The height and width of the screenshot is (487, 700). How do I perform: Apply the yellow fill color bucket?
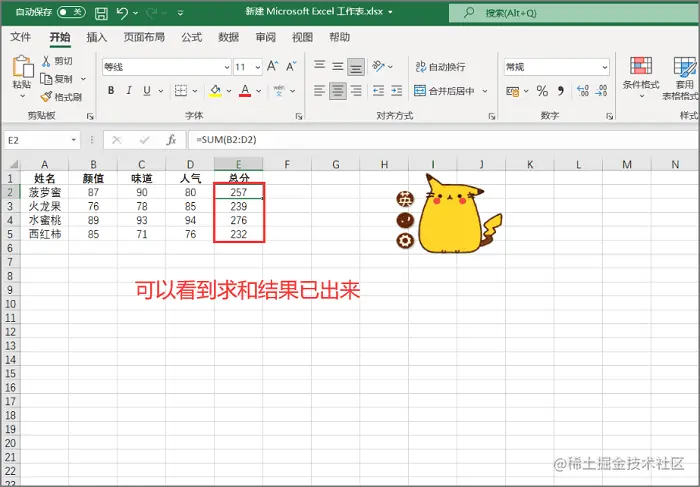216,91
